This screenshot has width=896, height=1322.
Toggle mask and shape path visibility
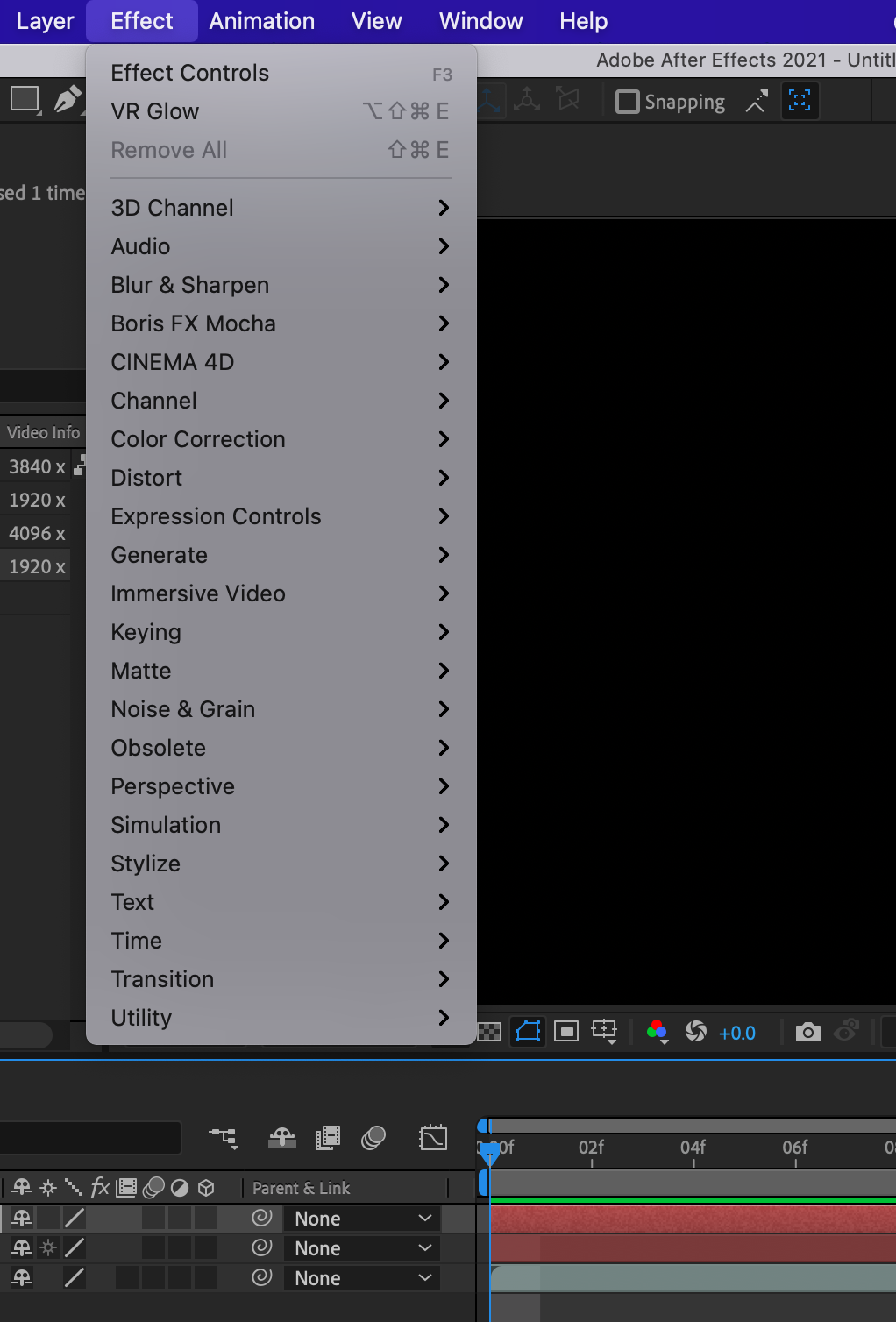tap(529, 1032)
